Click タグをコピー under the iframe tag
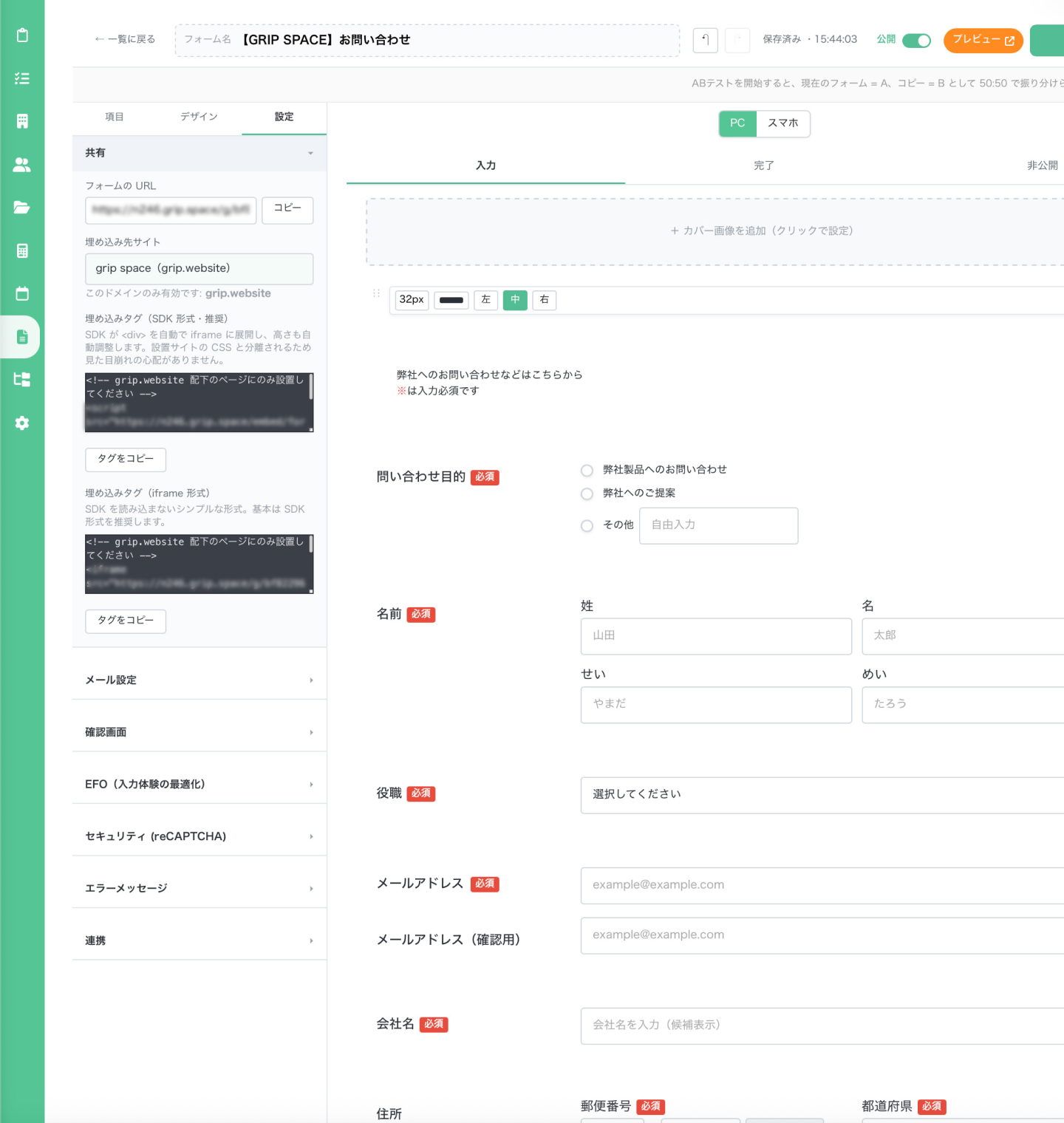This screenshot has height=1123, width=1064. coord(126,621)
